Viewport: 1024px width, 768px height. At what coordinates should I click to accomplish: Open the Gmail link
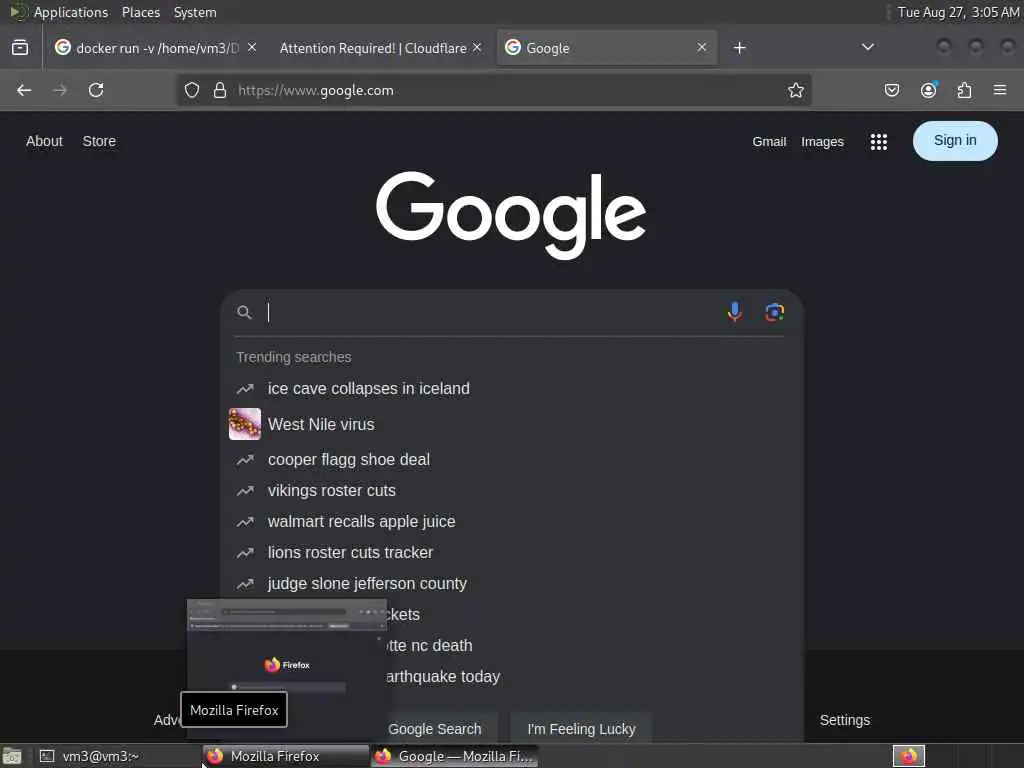(769, 142)
